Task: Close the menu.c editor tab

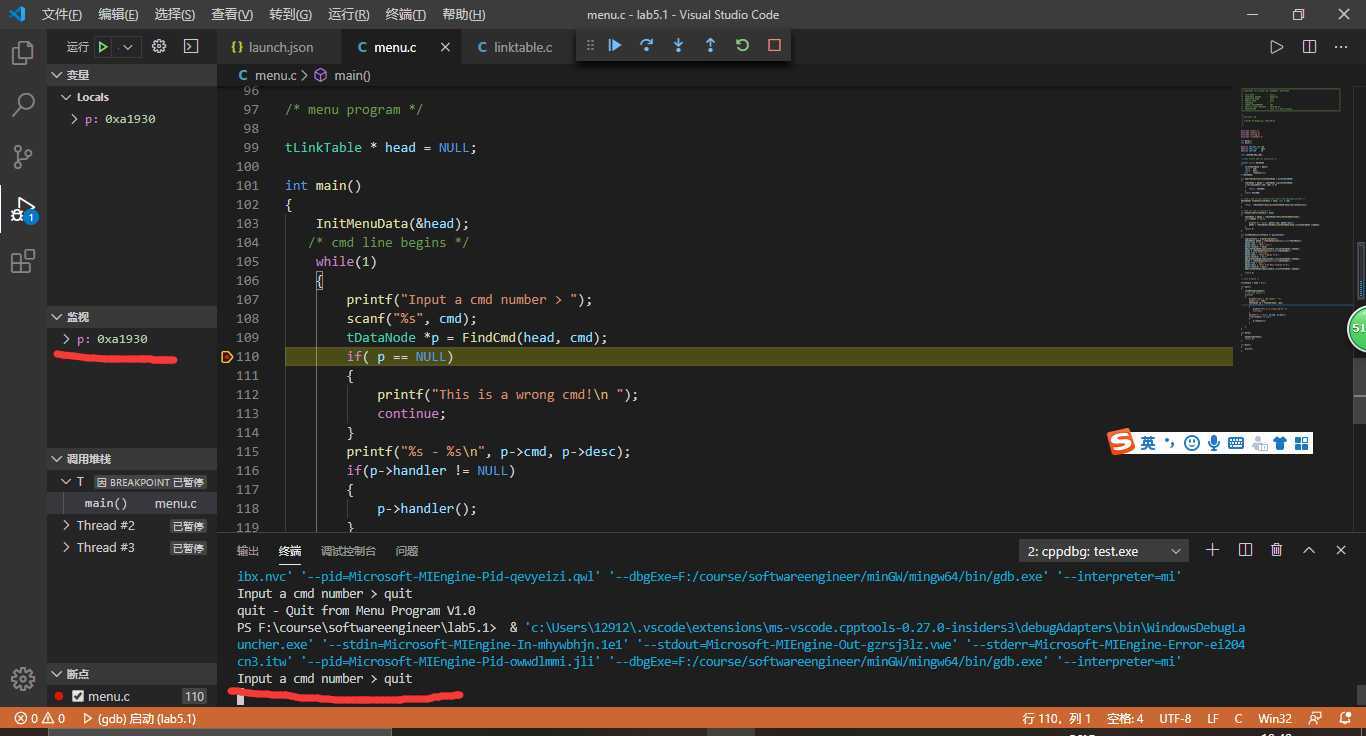Action: 445,47
